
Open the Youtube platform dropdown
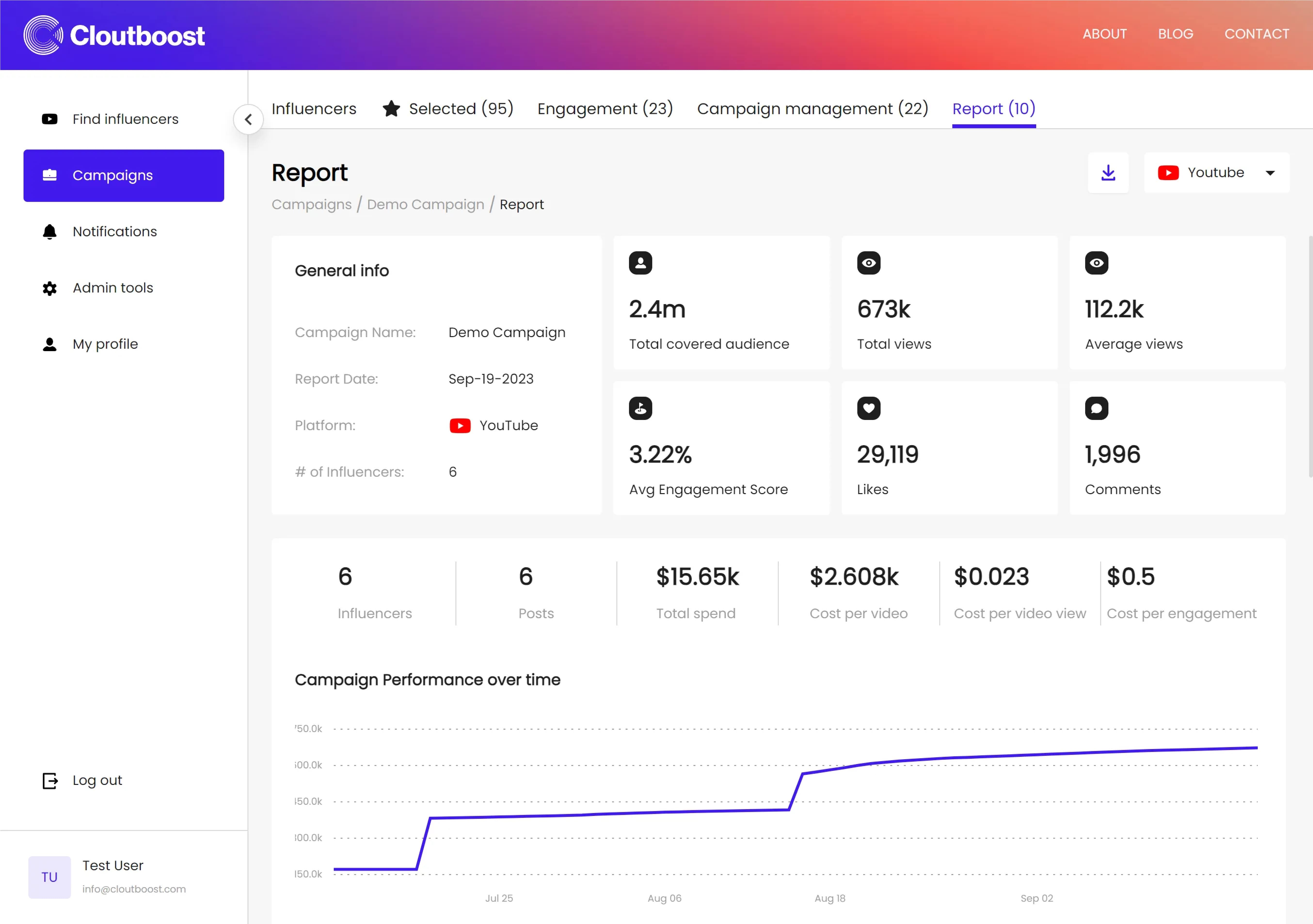tap(1217, 173)
